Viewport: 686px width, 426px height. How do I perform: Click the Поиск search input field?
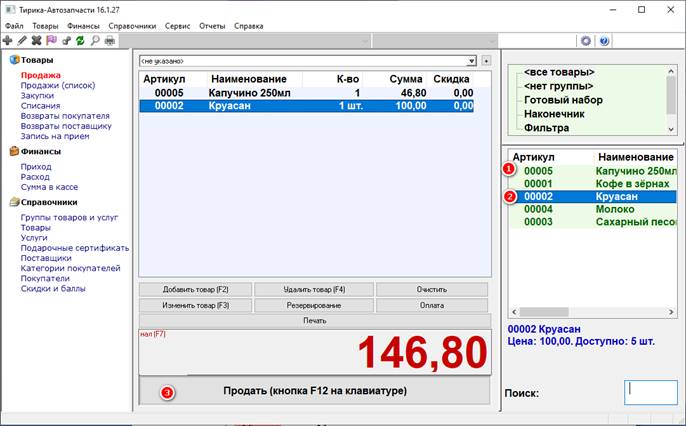[x=651, y=392]
